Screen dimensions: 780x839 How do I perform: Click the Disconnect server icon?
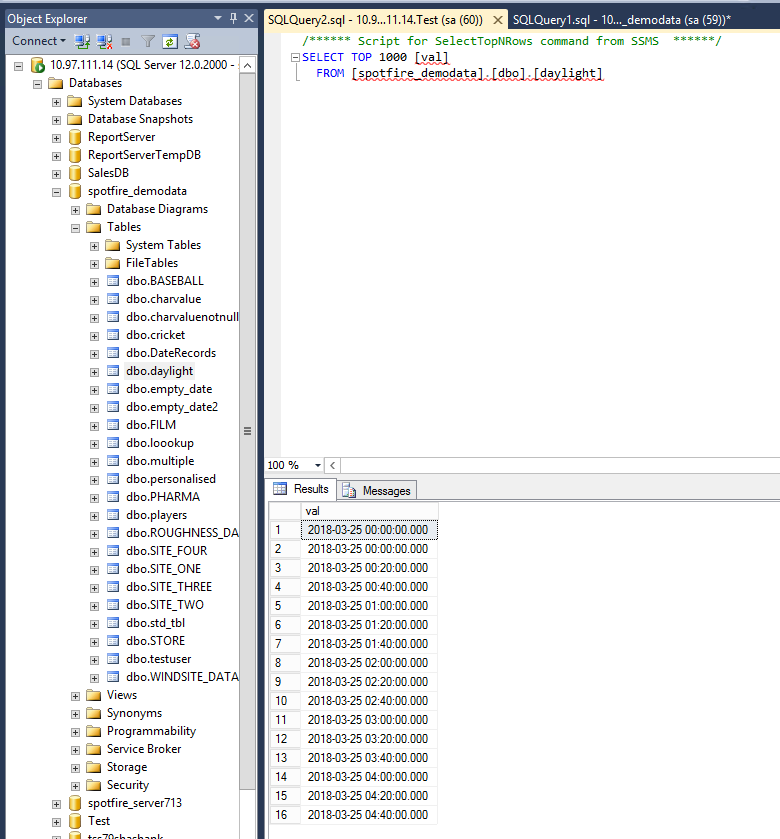[x=104, y=41]
